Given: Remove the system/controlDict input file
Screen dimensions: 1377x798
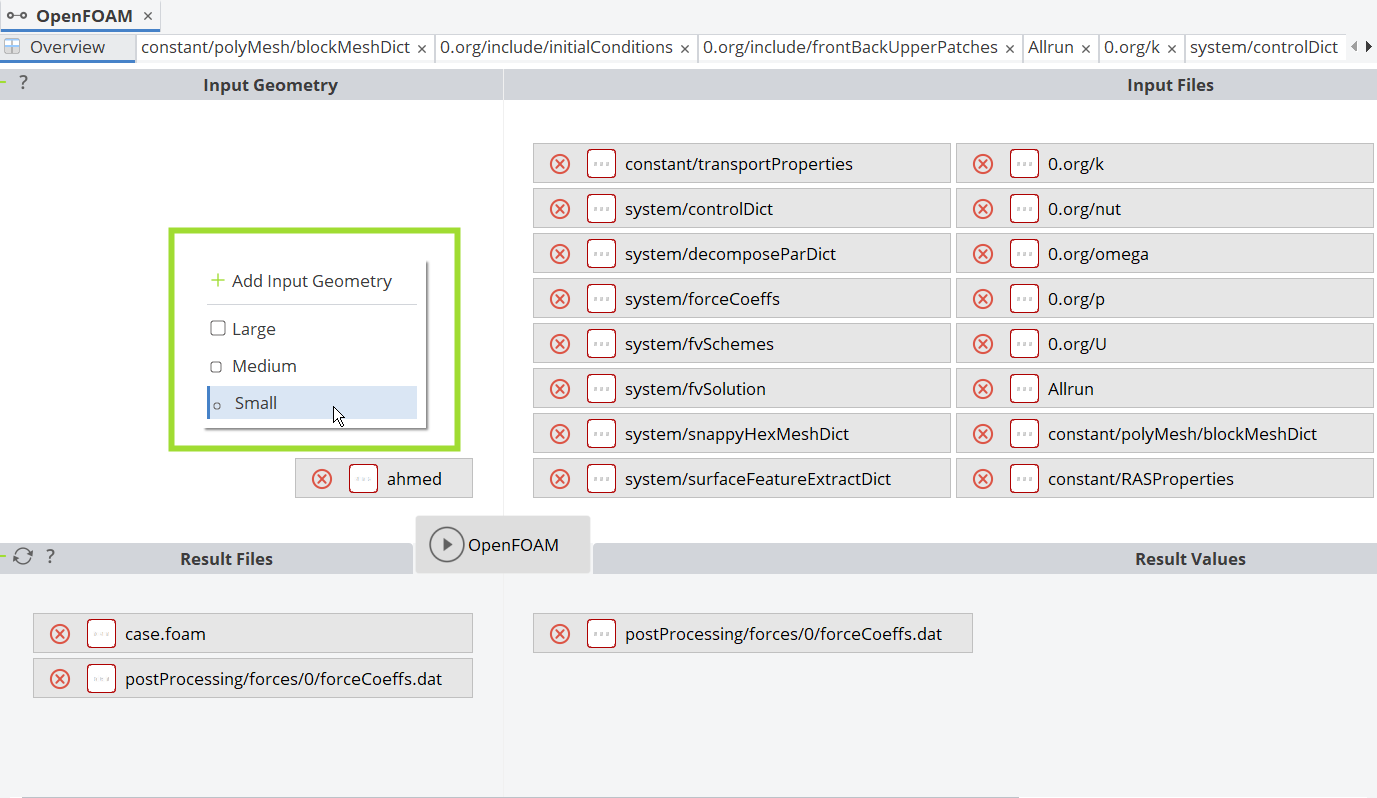Looking at the screenshot, I should click(x=560, y=209).
